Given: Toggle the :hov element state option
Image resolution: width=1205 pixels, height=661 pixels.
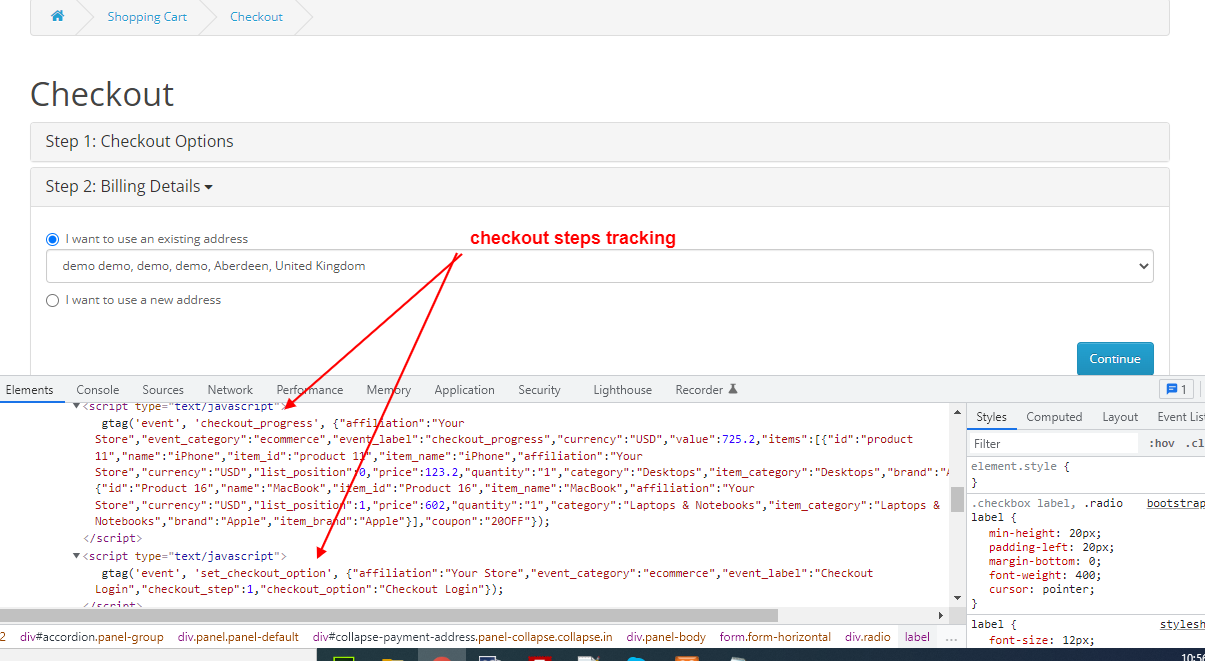Looking at the screenshot, I should point(1162,443).
